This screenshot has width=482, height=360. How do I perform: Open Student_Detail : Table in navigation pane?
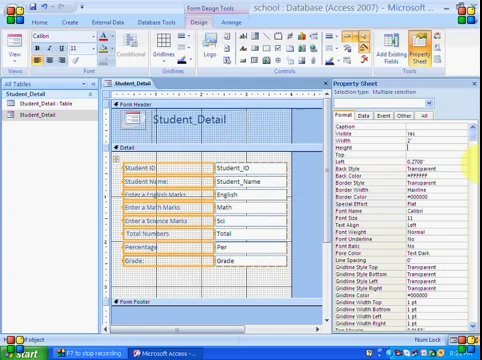pyautogui.click(x=45, y=104)
